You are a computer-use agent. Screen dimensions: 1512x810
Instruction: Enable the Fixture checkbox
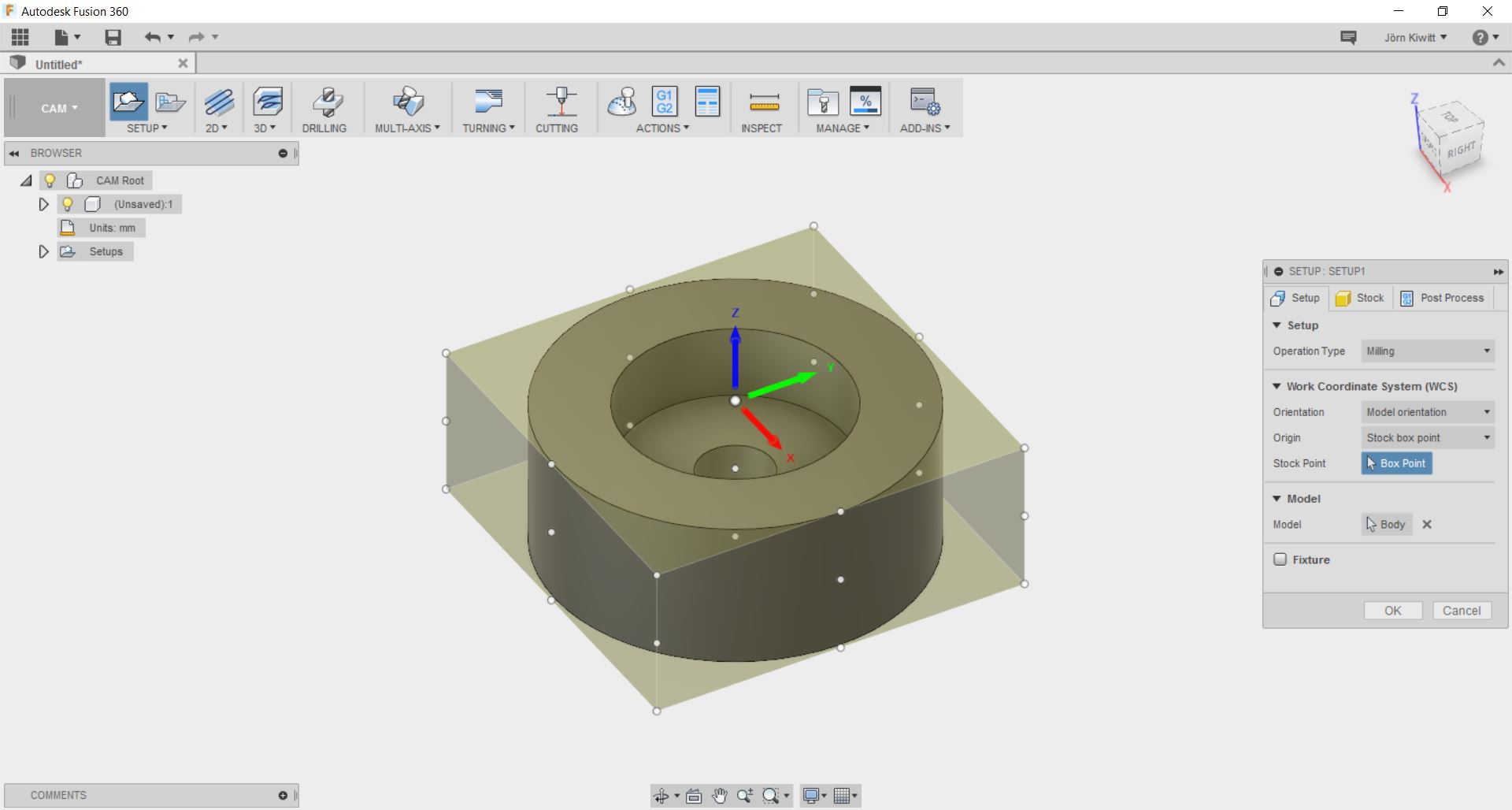[x=1280, y=559]
